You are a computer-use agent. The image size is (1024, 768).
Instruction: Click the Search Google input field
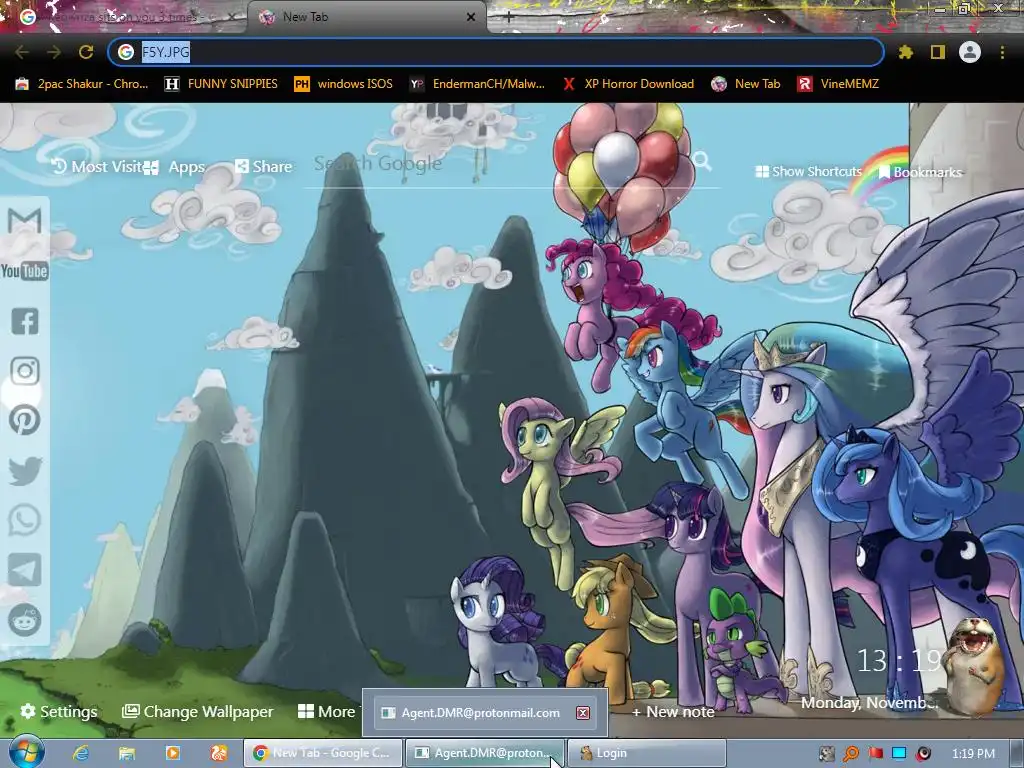[496, 163]
